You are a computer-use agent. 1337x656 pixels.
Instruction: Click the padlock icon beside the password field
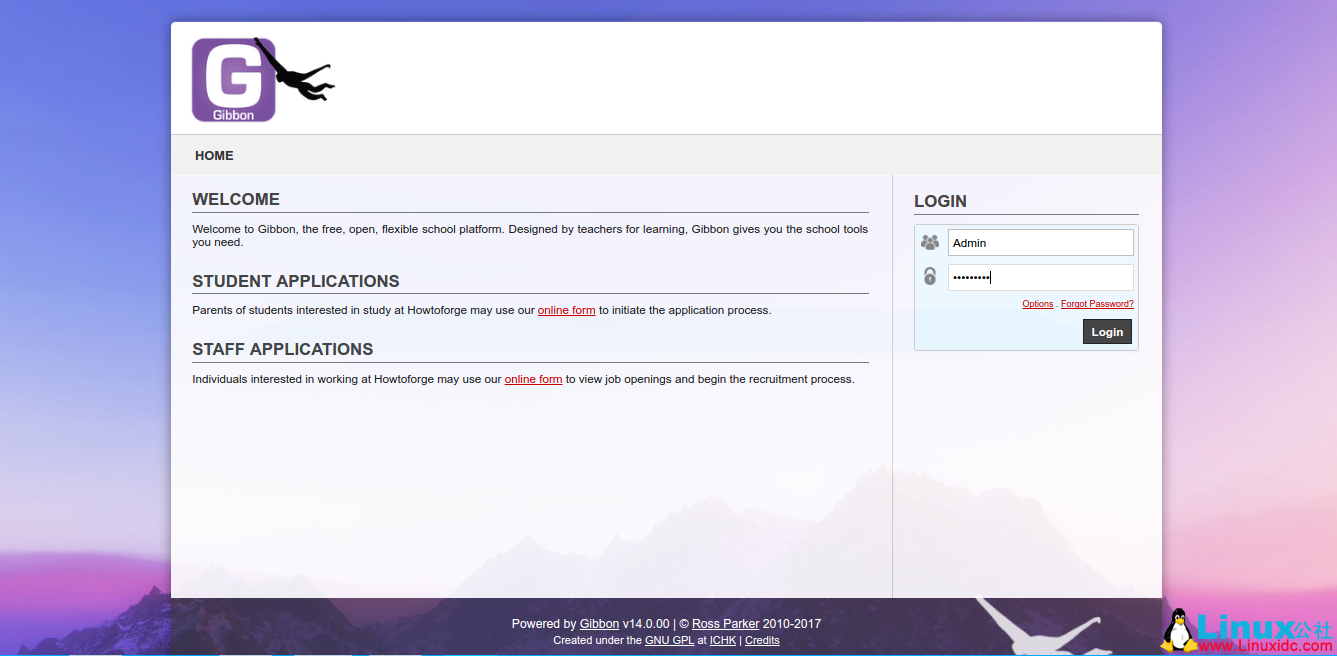pyautogui.click(x=929, y=276)
